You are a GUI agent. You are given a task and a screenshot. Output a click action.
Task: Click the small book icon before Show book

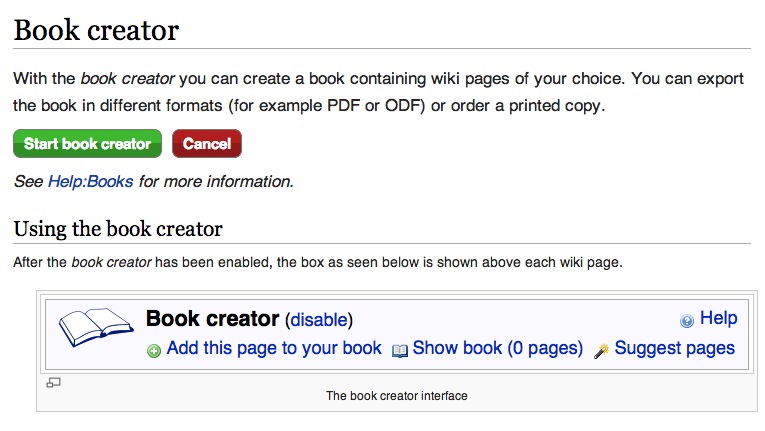click(x=400, y=350)
